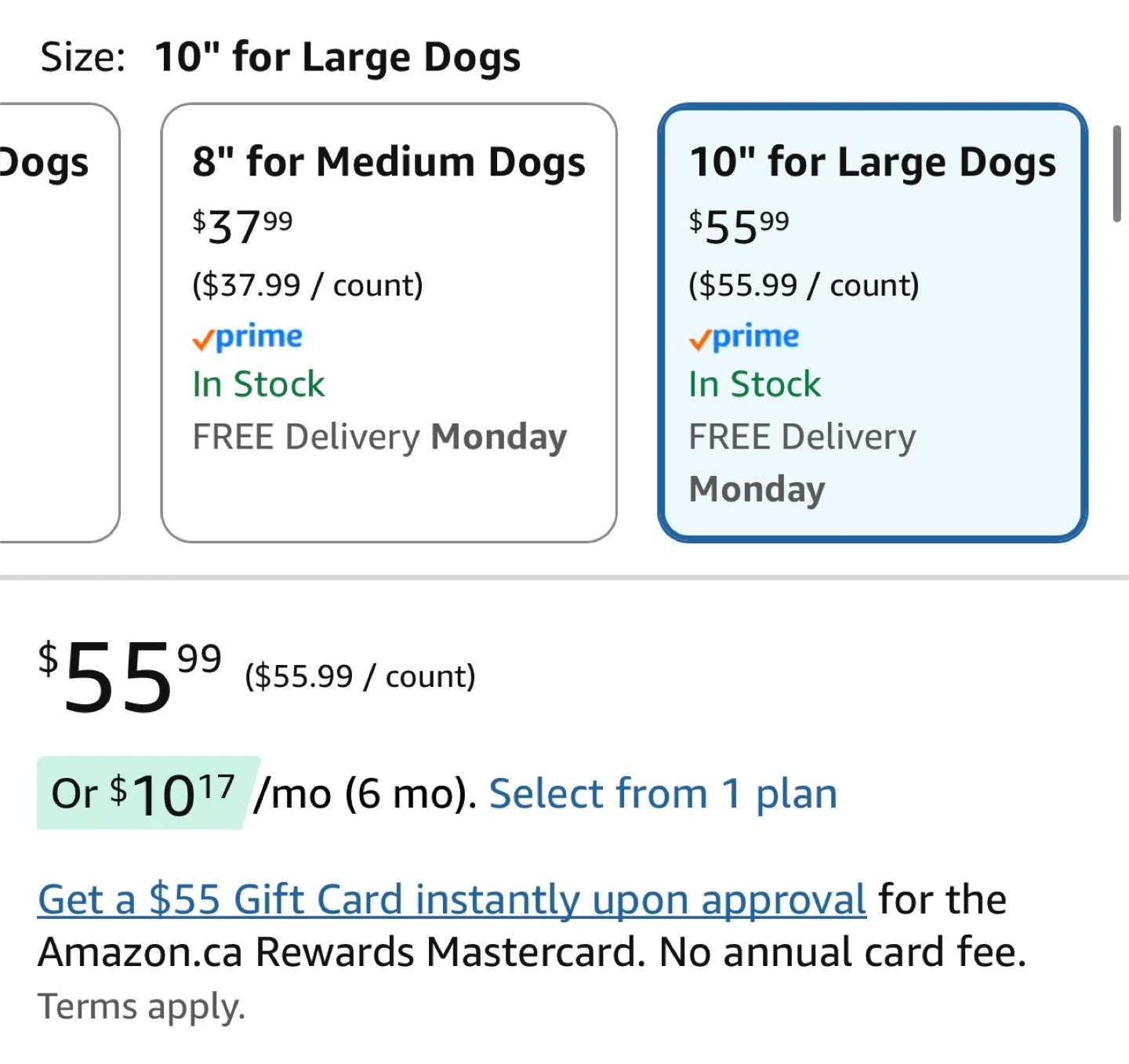Click the /mo (6 mo) installment text
Screen dimensions: 1129x1064
[x=365, y=794]
